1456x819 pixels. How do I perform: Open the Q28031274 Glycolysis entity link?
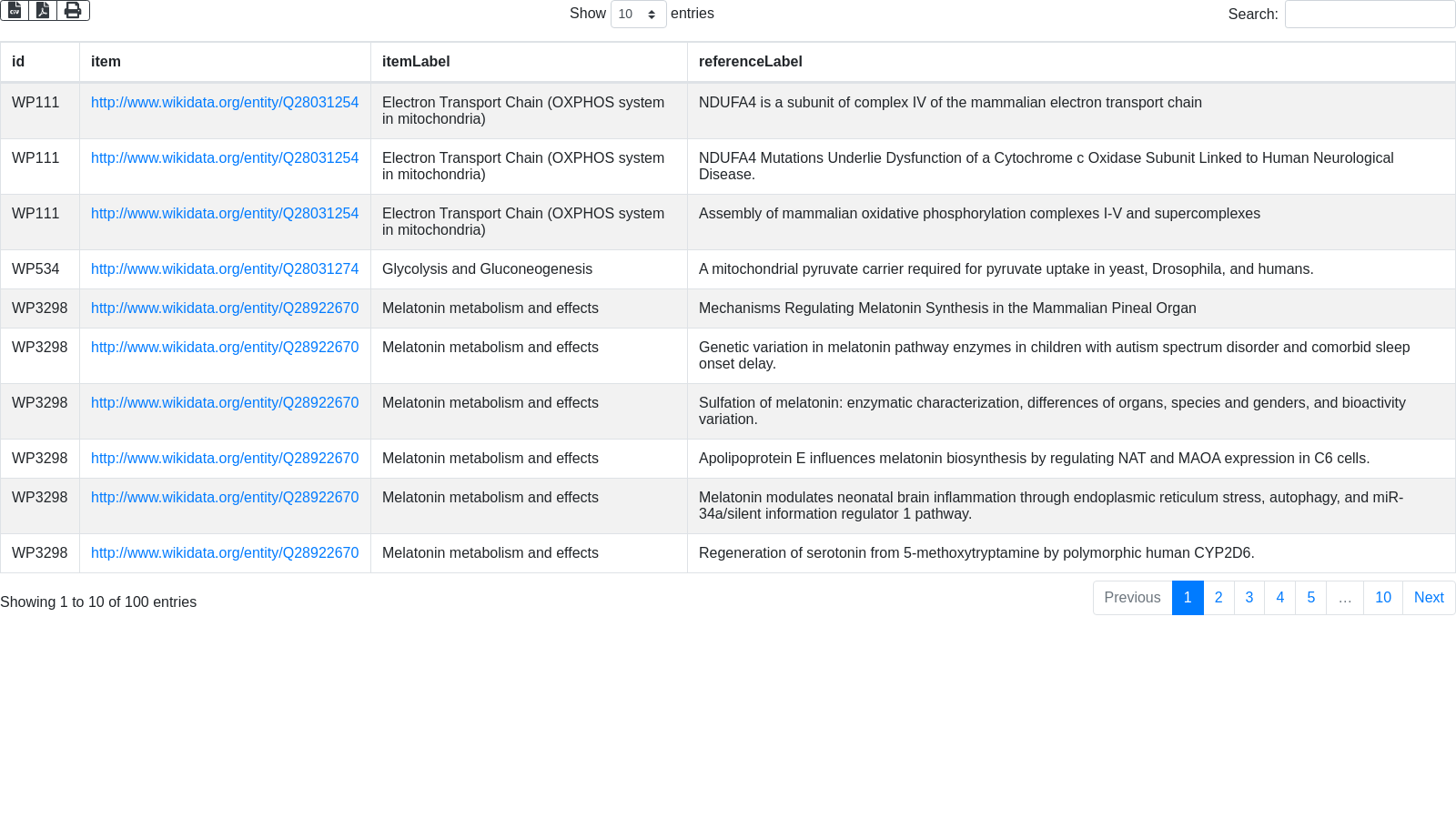click(x=225, y=269)
